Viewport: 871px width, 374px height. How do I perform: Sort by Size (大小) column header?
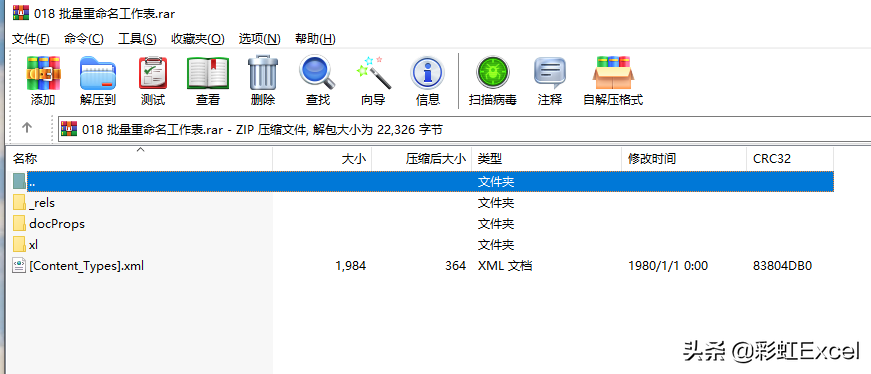322,159
